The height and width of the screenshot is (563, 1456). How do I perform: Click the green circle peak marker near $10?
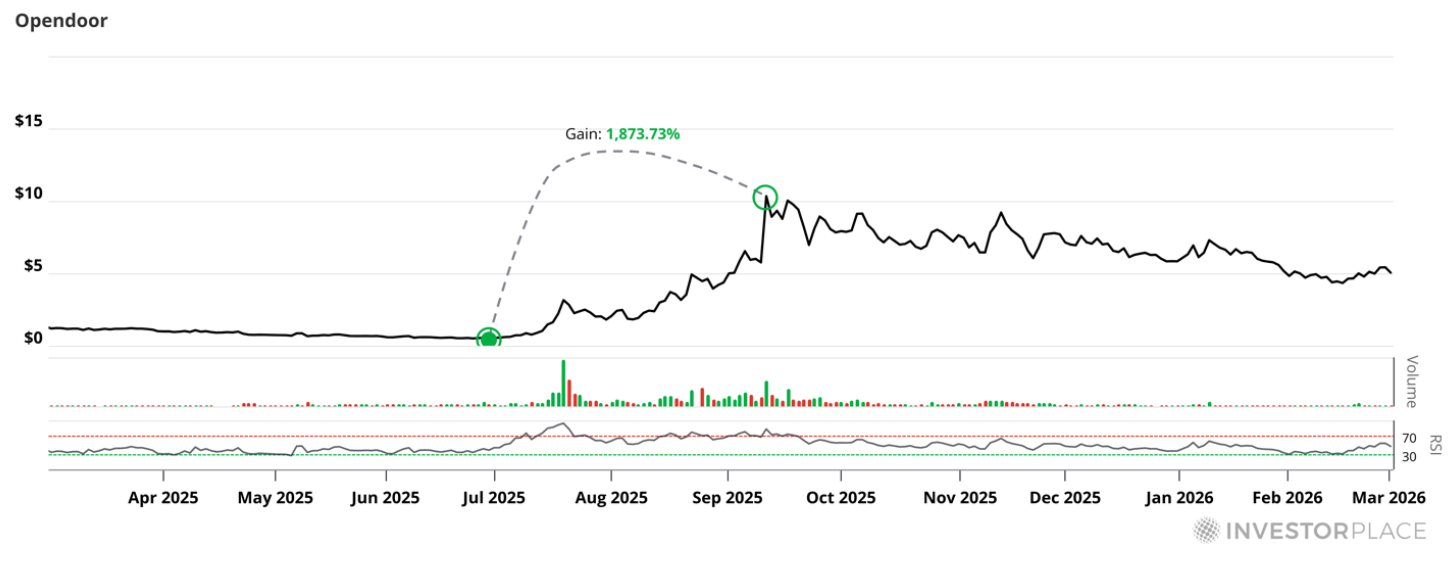tap(764, 196)
